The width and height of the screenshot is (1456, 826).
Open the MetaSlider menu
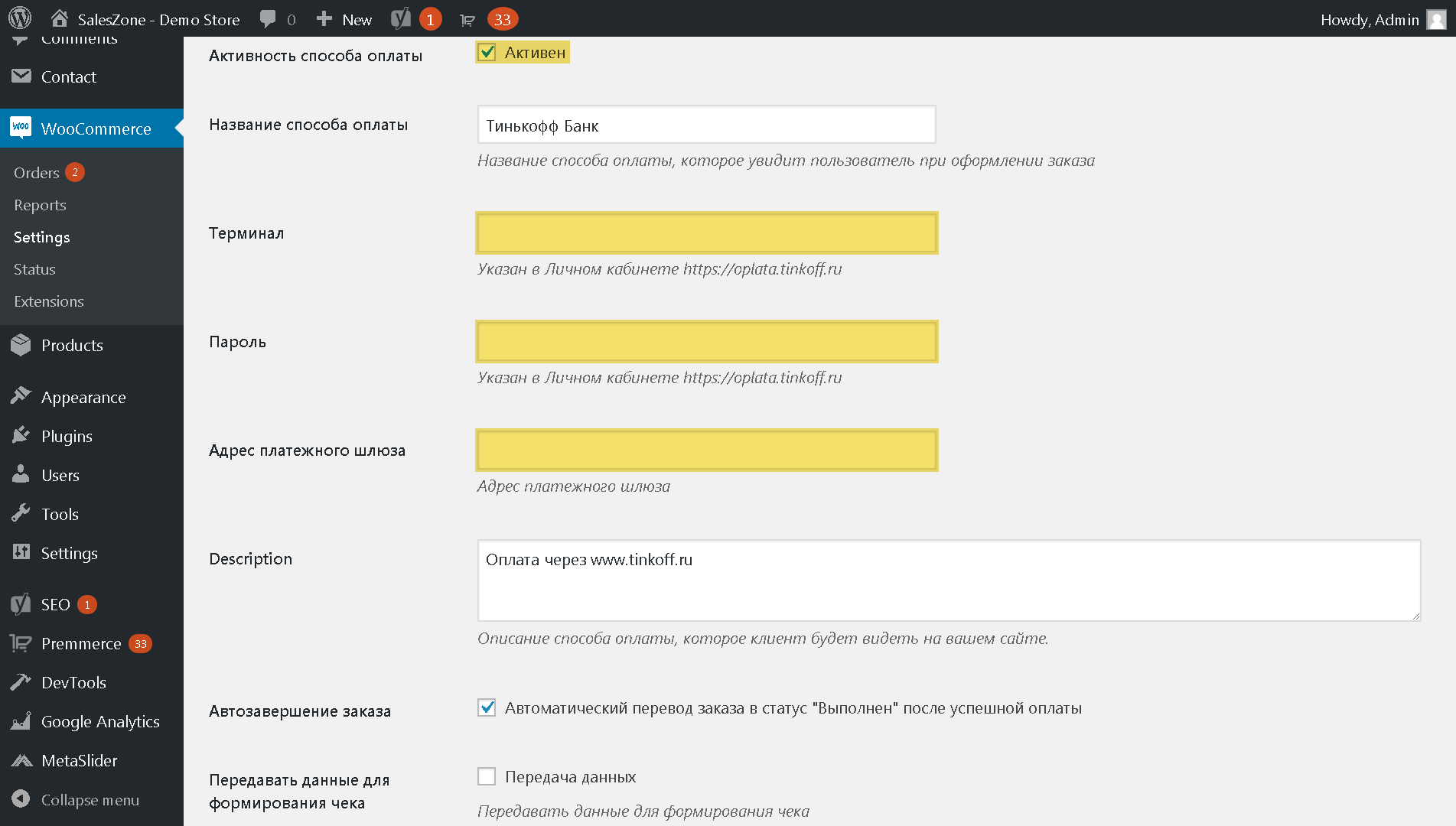tap(80, 760)
